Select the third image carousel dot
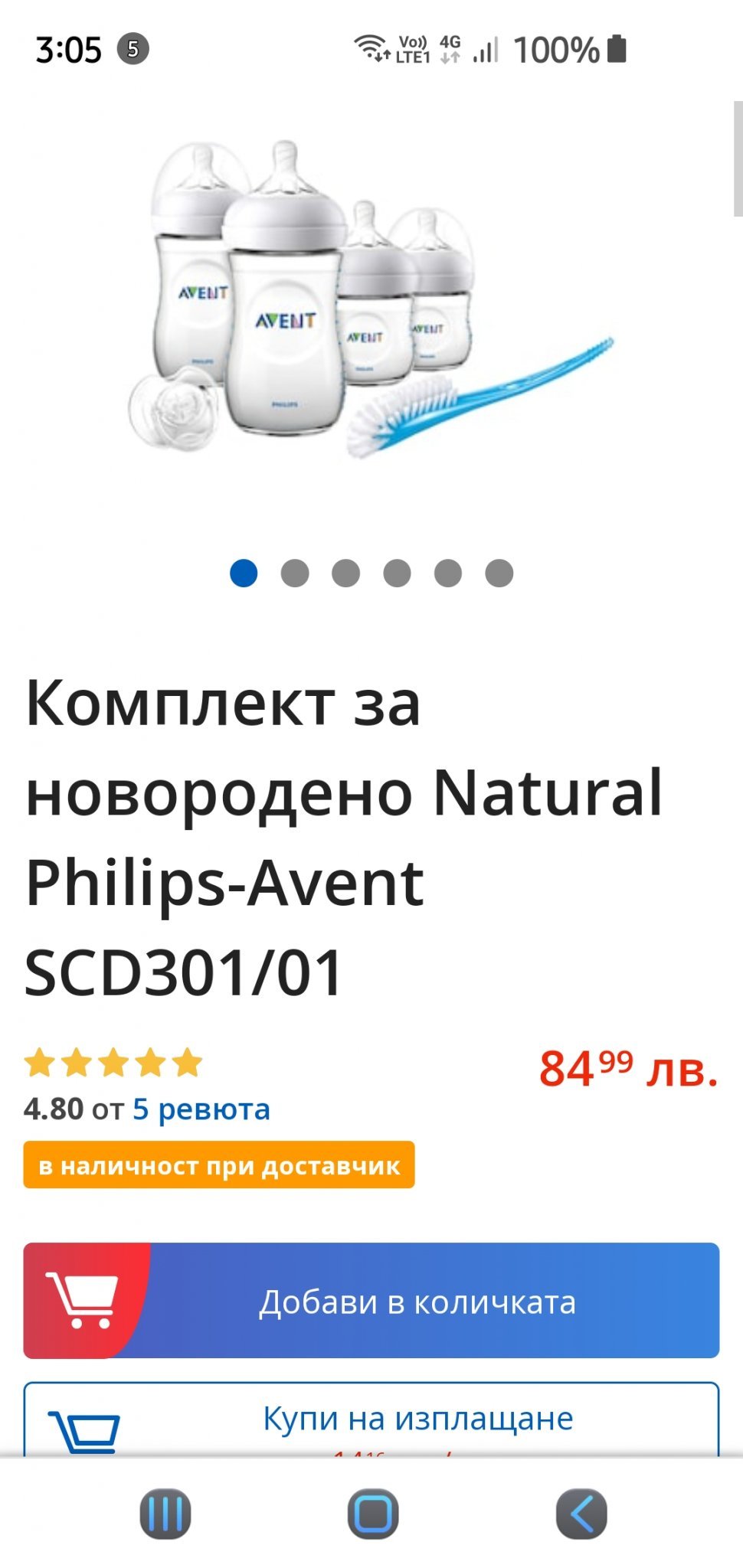This screenshot has width=743, height=1568. [346, 573]
